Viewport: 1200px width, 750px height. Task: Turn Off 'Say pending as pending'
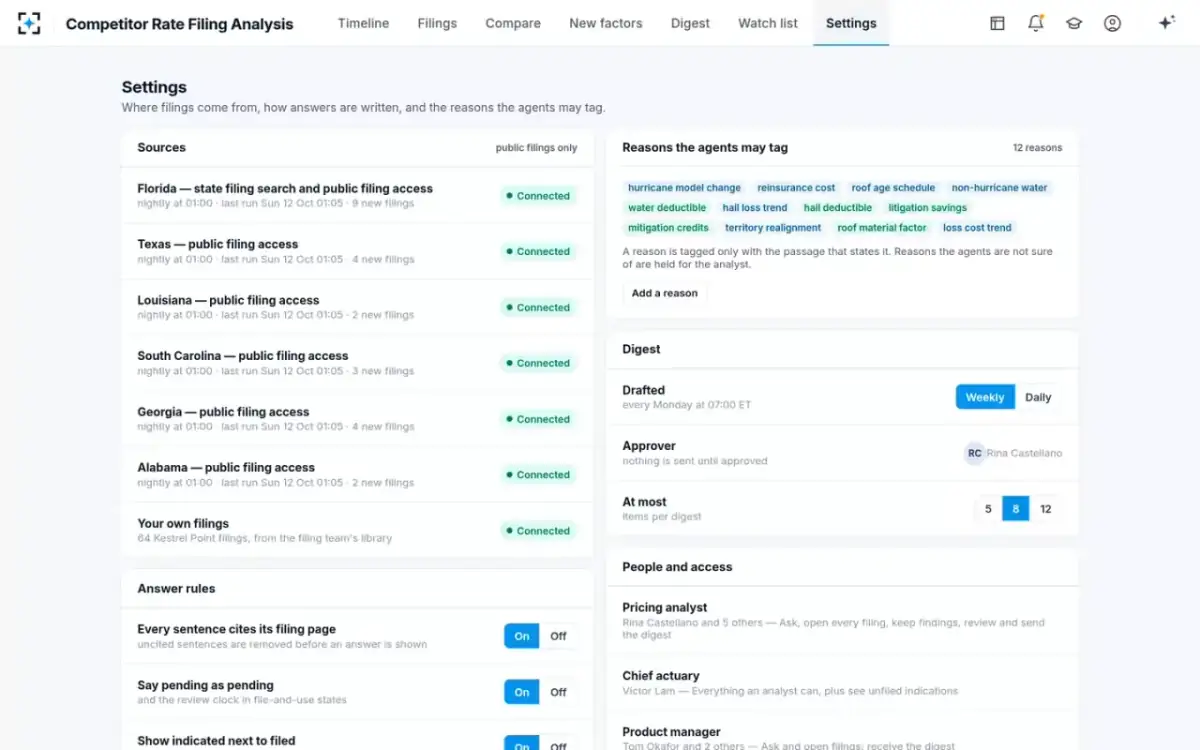click(x=558, y=692)
